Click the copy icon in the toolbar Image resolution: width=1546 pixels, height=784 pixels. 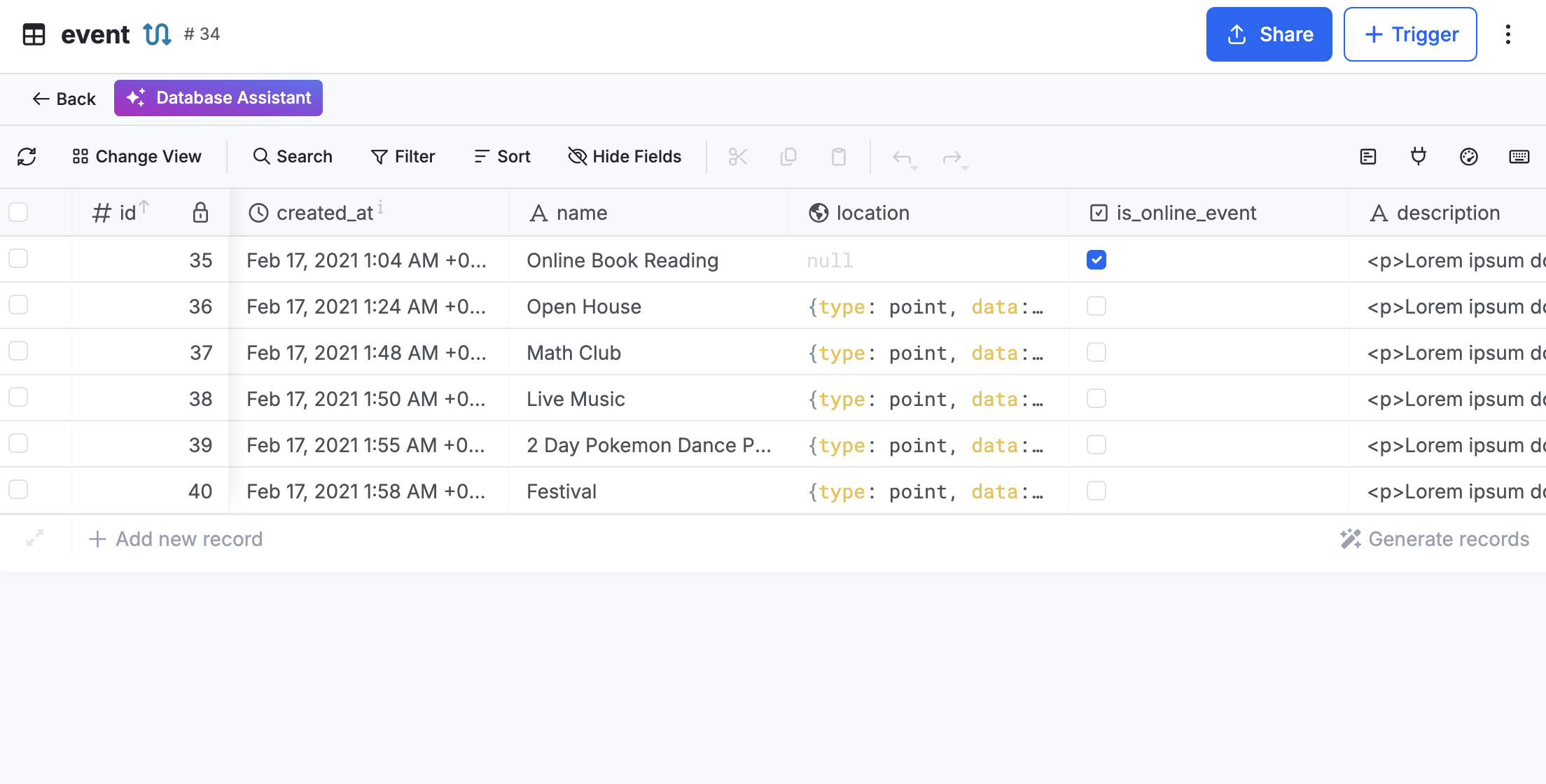(x=788, y=157)
